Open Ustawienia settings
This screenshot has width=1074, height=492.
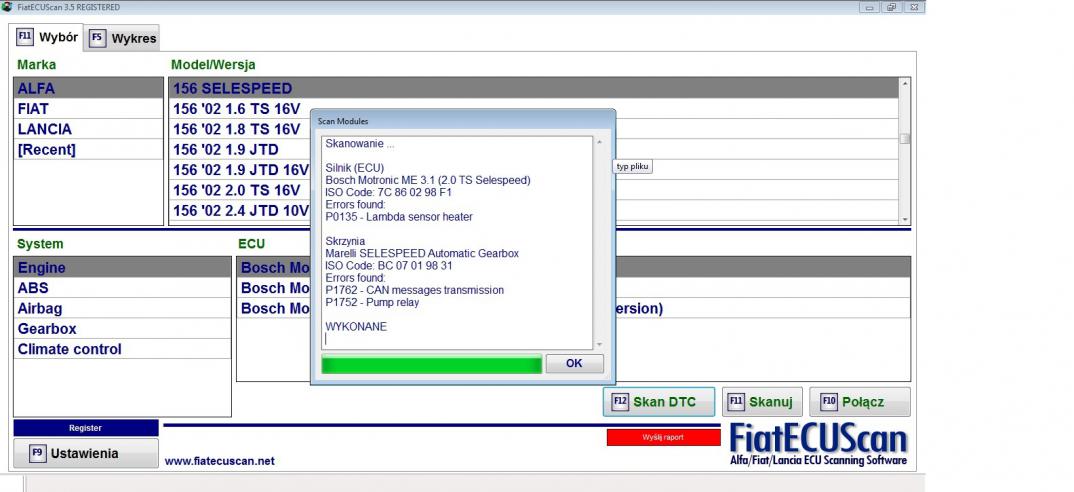[x=86, y=454]
